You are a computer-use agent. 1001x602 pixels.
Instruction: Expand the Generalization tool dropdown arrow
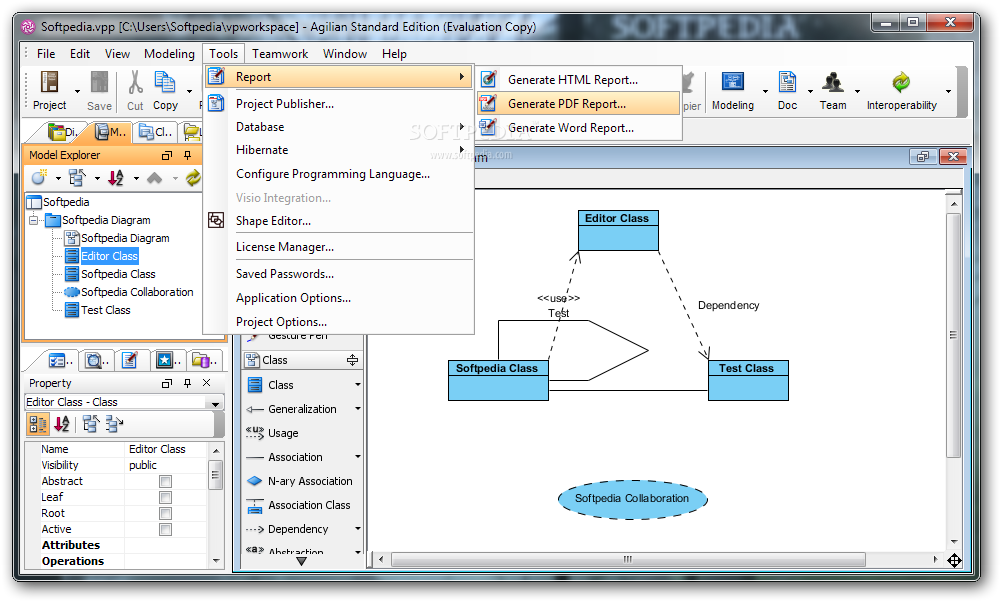click(x=358, y=409)
